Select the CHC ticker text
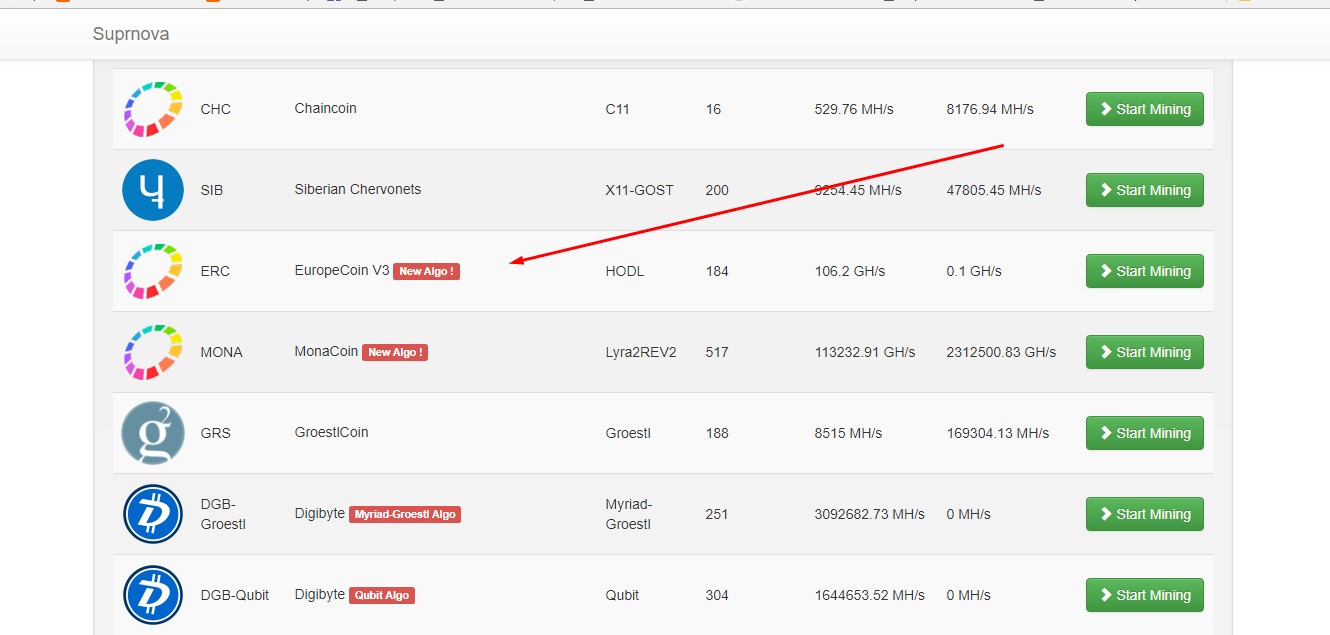The image size is (1330, 635). point(216,109)
